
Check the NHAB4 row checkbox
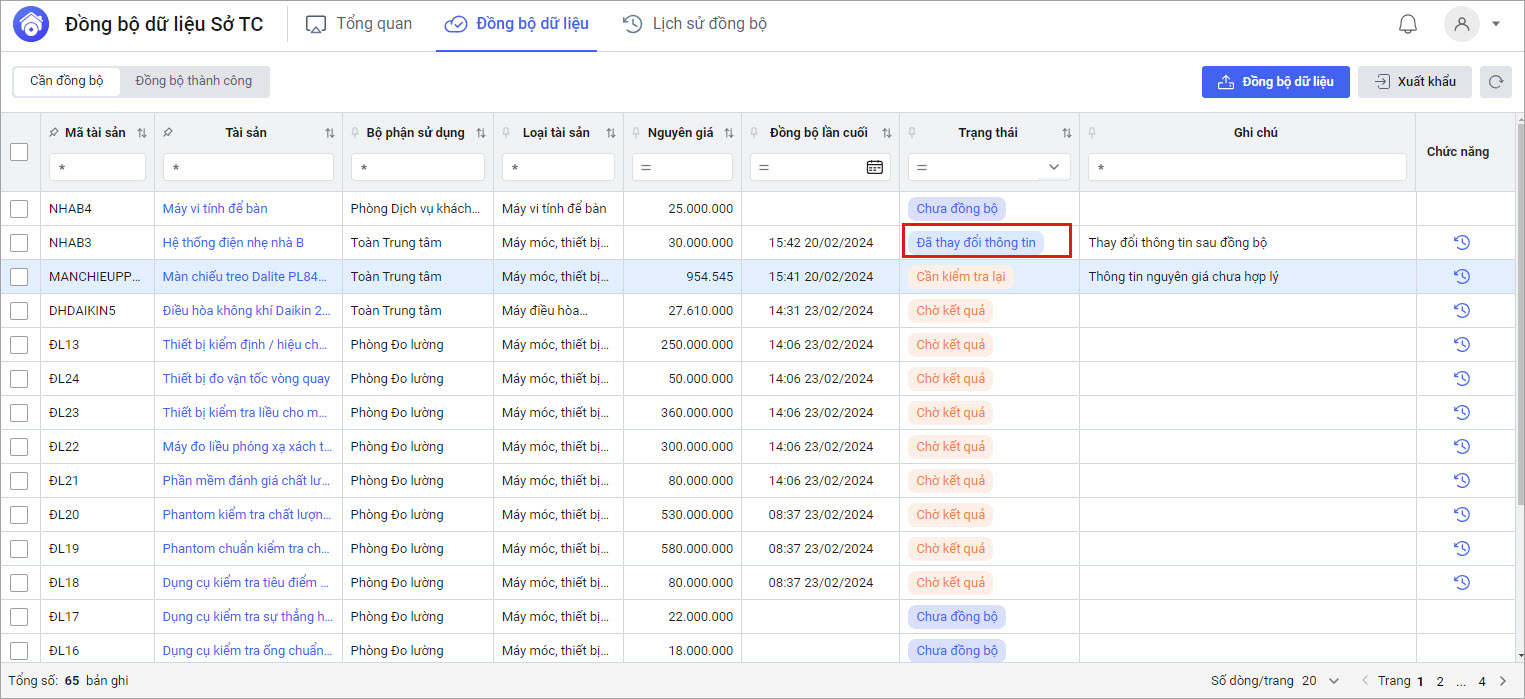19,208
